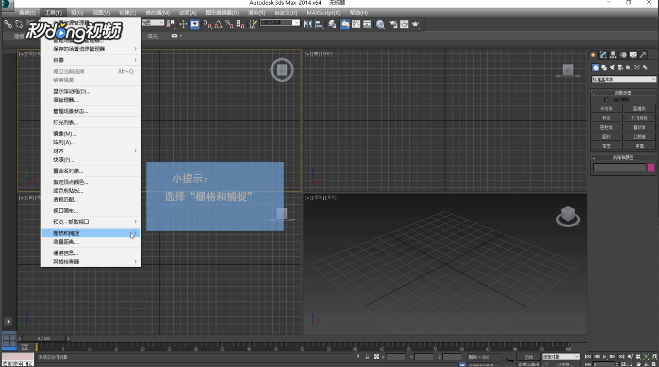This screenshot has width=659, height=367.
Task: Toggle Spinner Snap in the toolbar
Action: click(240, 24)
